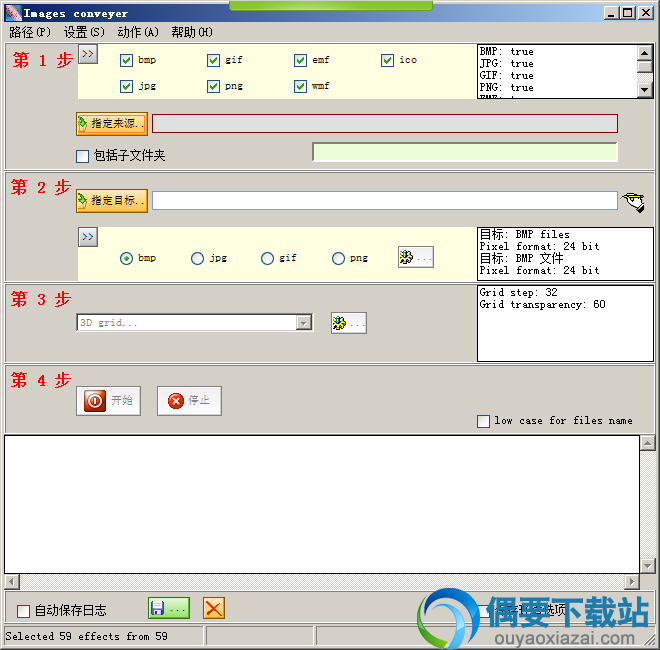The height and width of the screenshot is (650, 660).
Task: Click the Grid transparency: 60 text
Action: (x=542, y=304)
